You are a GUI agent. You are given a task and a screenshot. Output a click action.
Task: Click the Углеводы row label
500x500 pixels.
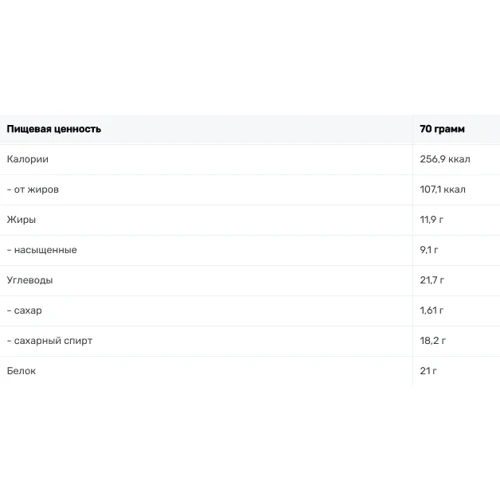point(30,280)
